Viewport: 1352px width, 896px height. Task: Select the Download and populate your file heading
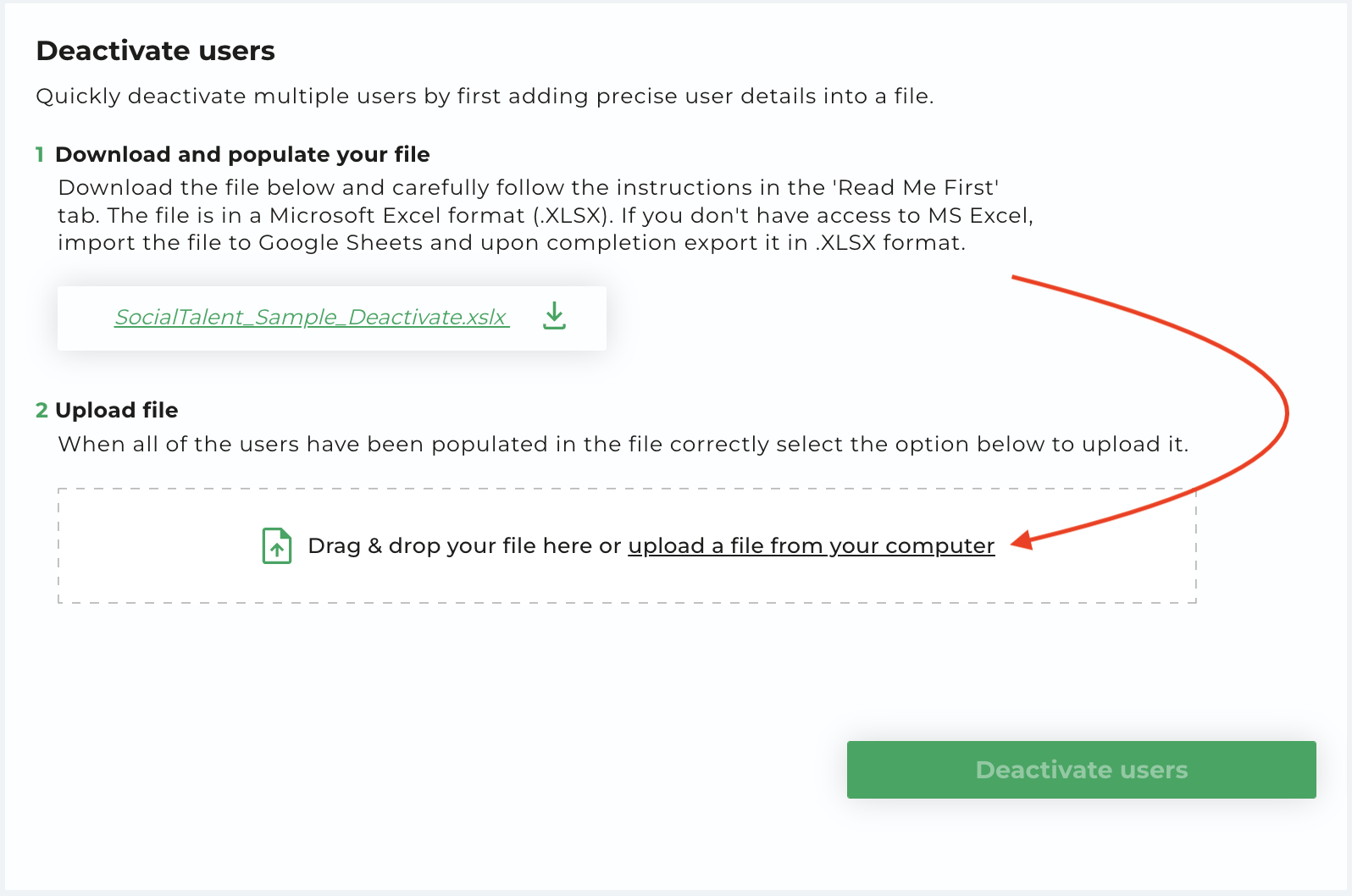point(242,154)
